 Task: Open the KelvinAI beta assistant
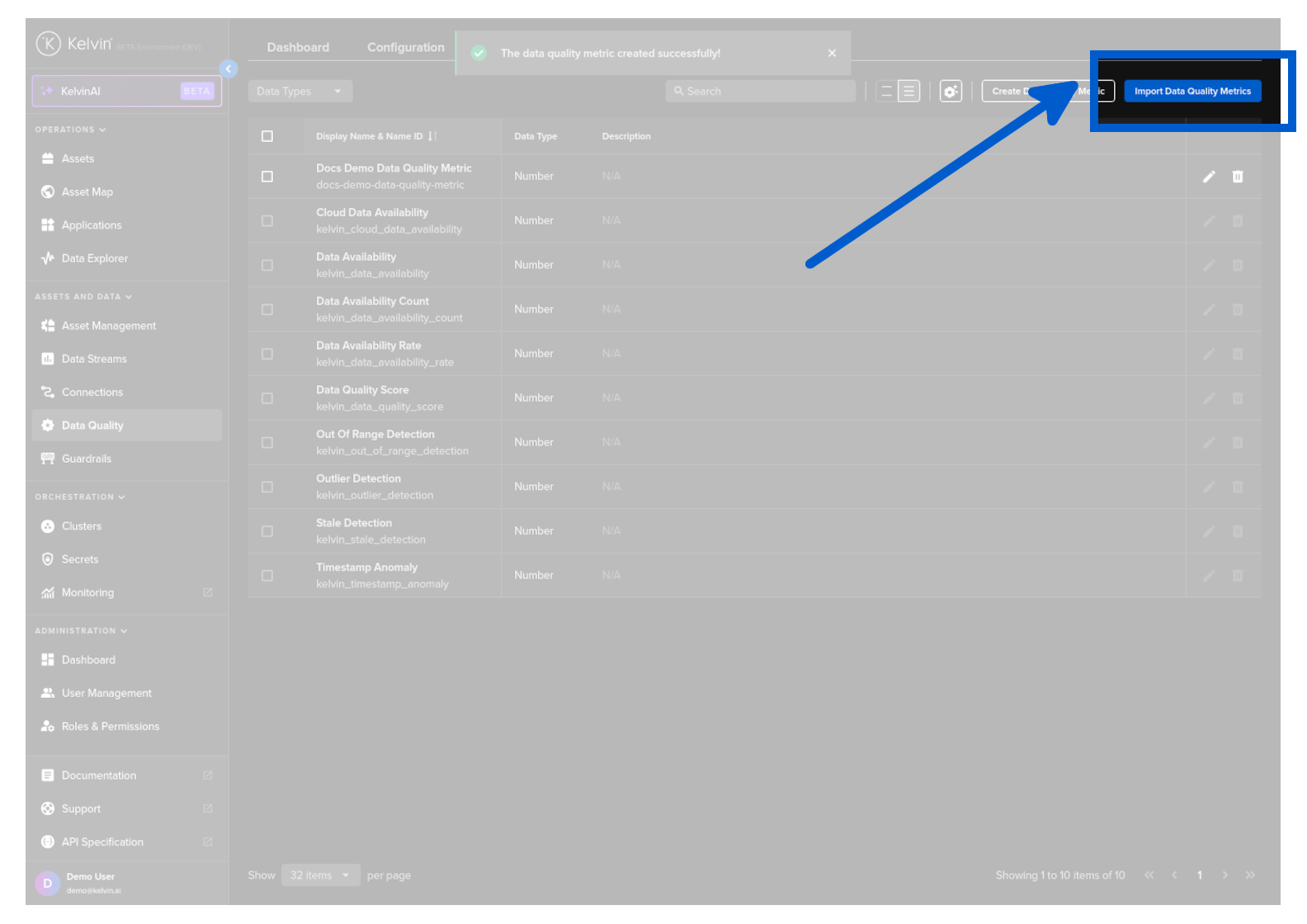point(127,92)
